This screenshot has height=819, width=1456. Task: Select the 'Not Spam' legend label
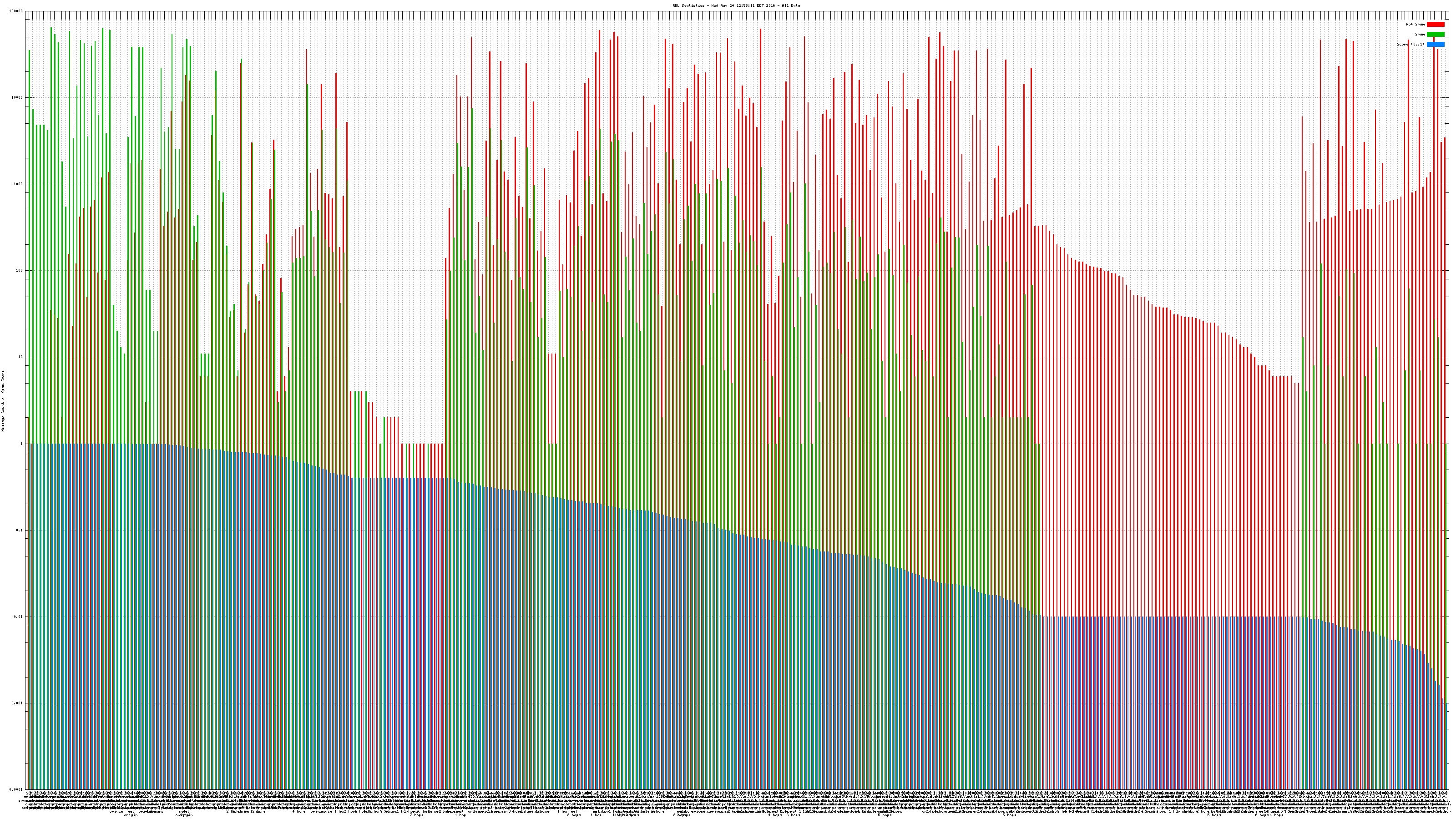pos(1416,24)
